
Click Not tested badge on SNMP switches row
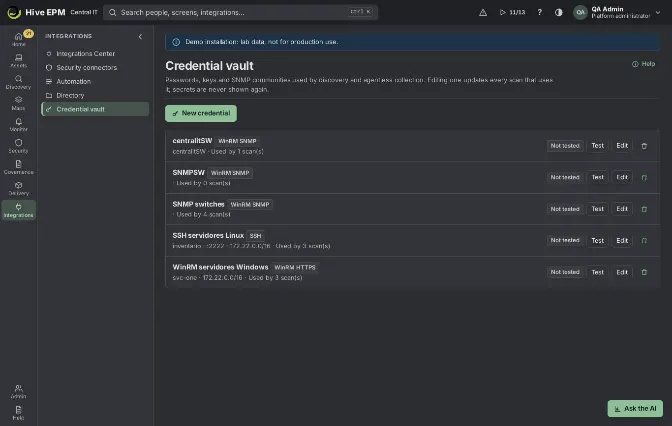tap(565, 209)
